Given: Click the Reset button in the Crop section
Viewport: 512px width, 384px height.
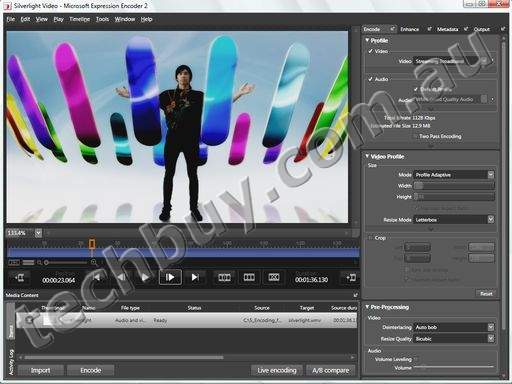Looking at the screenshot, I should [x=486, y=293].
